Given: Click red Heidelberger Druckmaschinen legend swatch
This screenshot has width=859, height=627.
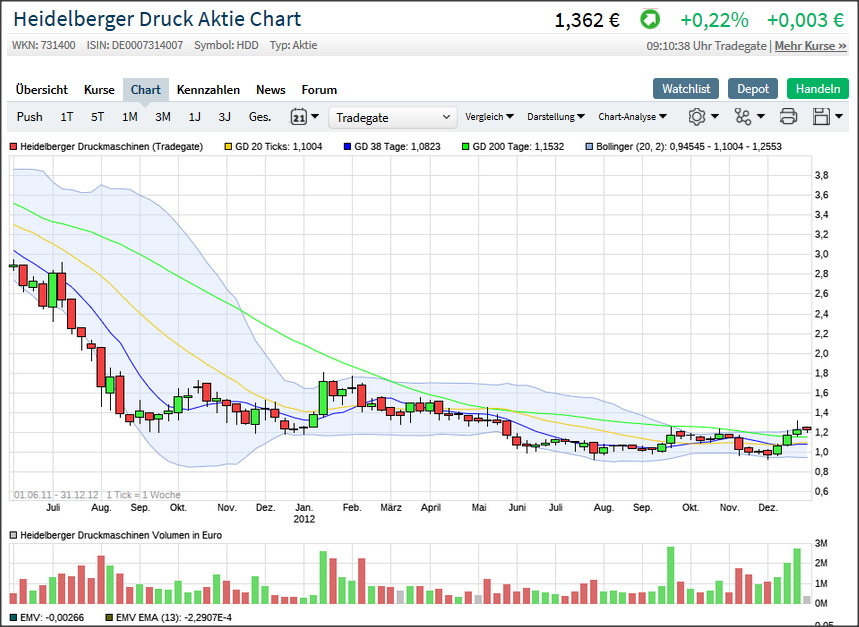Looking at the screenshot, I should pyautogui.click(x=14, y=147).
